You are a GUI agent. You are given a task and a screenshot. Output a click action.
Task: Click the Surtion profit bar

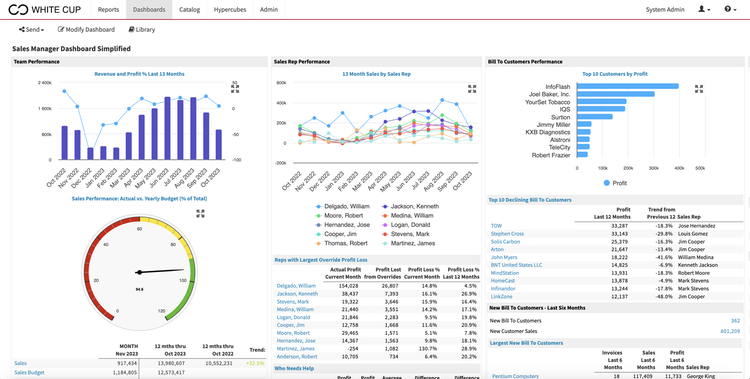(x=595, y=117)
